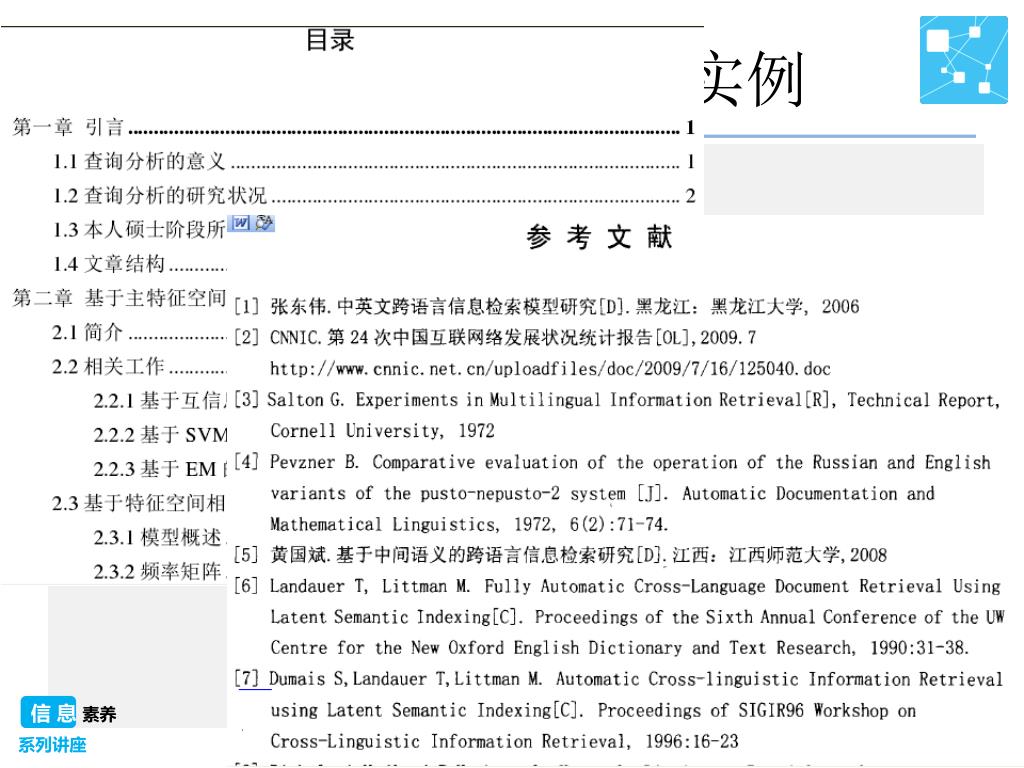Image resolution: width=1024 pixels, height=768 pixels.
Task: Open TOC entry 2.2.2 基于 SVM
Action: point(160,435)
